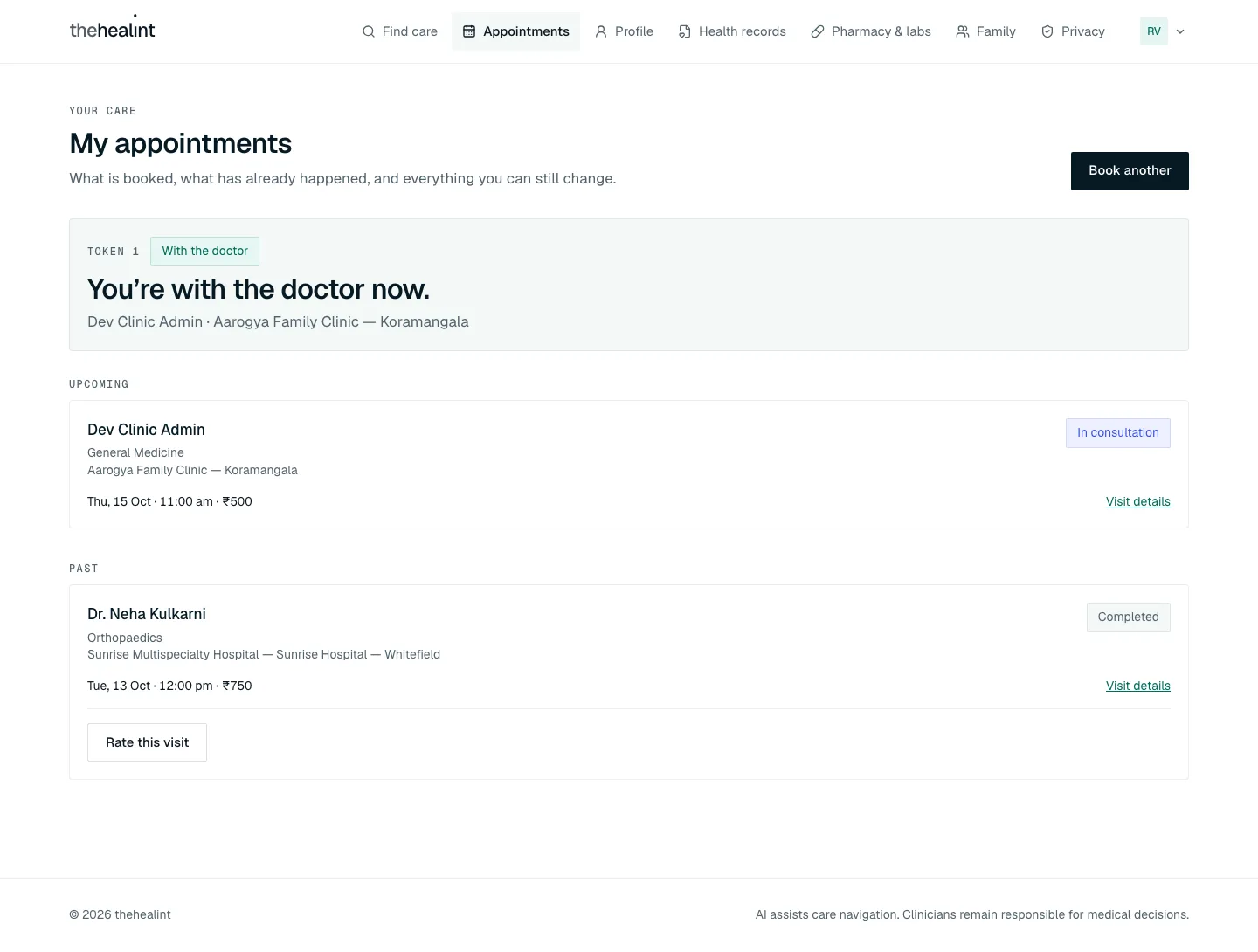
Task: Go to Pharmacy & labs section
Action: 871,31
